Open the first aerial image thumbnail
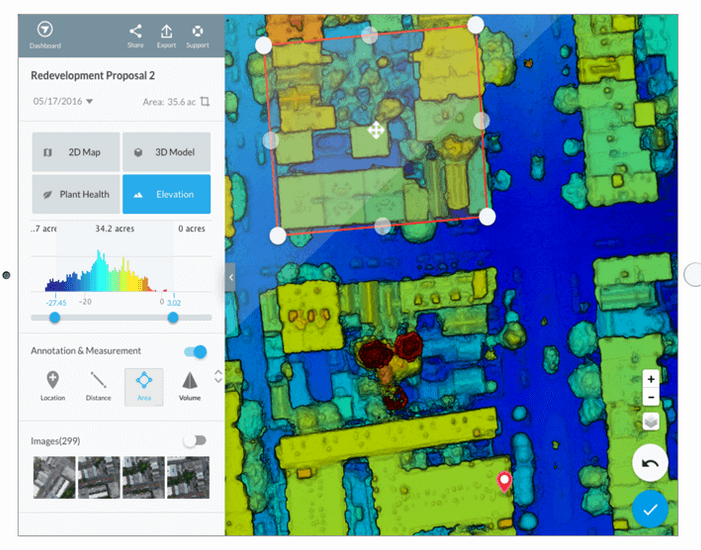The height and width of the screenshot is (550, 701). (53, 477)
